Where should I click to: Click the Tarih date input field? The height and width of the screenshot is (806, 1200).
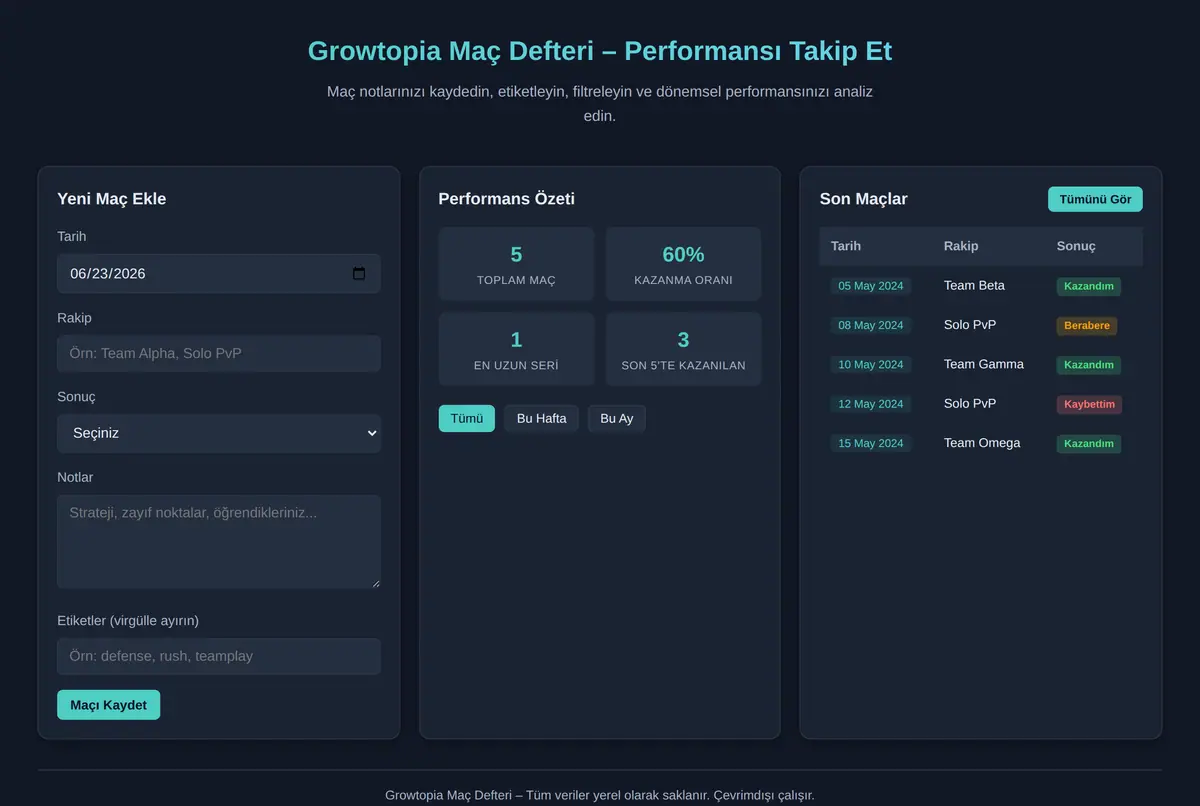219,274
